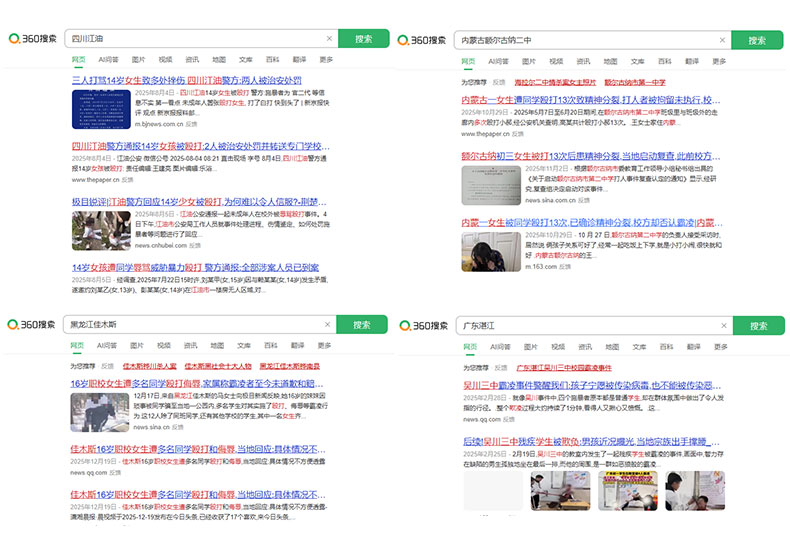The image size is (790, 560).
Task: Click girl photo thumbnail beside m.163.com result
Action: coord(491,252)
